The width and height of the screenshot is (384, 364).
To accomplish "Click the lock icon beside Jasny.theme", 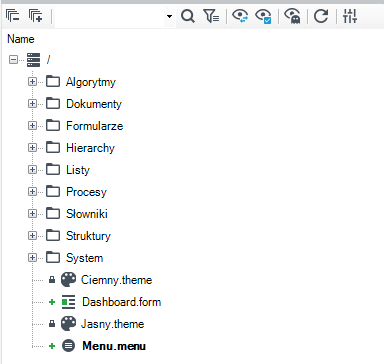I will click(x=52, y=324).
